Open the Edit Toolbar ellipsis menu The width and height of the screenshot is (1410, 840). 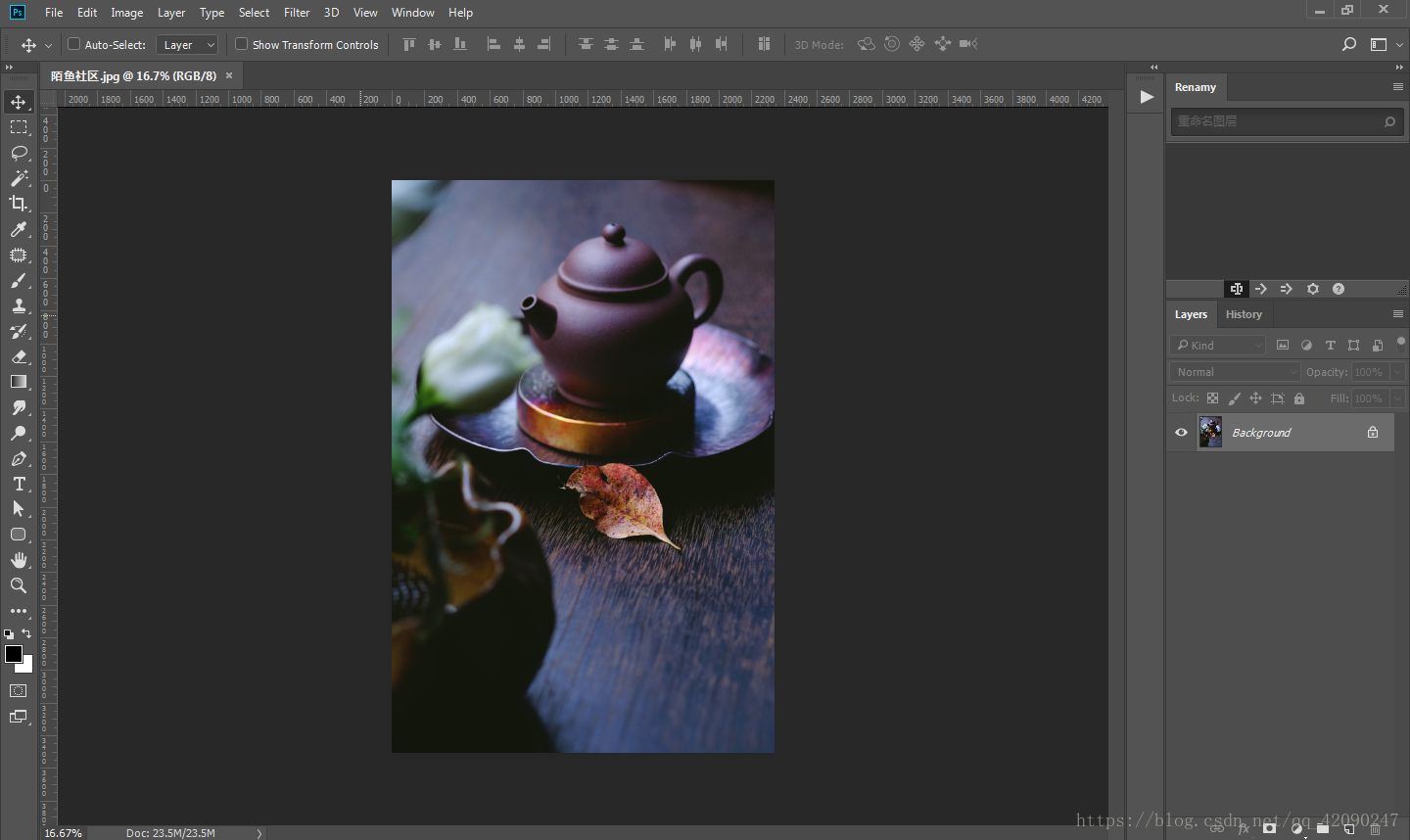pos(19,611)
